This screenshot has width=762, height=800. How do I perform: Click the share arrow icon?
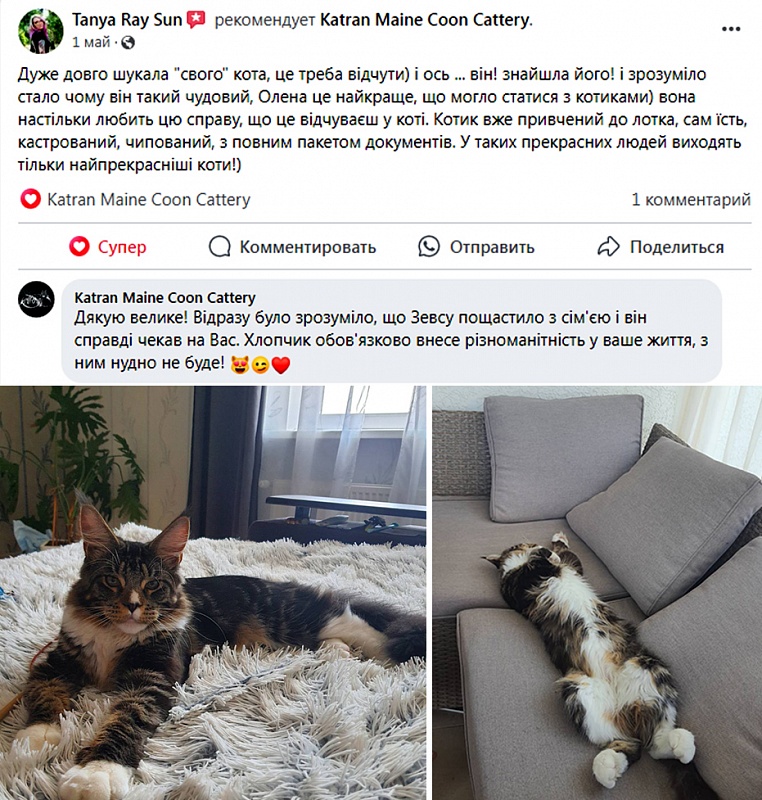click(x=608, y=246)
